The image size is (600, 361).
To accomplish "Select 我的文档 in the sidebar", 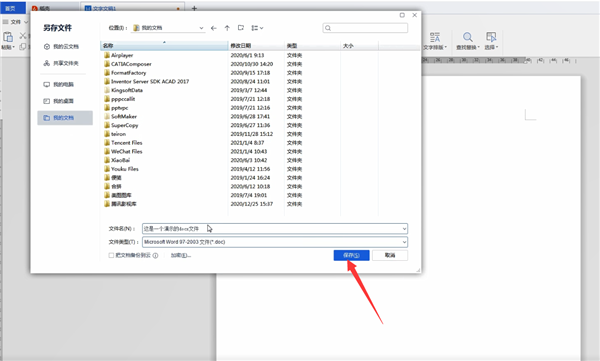I will coord(65,118).
